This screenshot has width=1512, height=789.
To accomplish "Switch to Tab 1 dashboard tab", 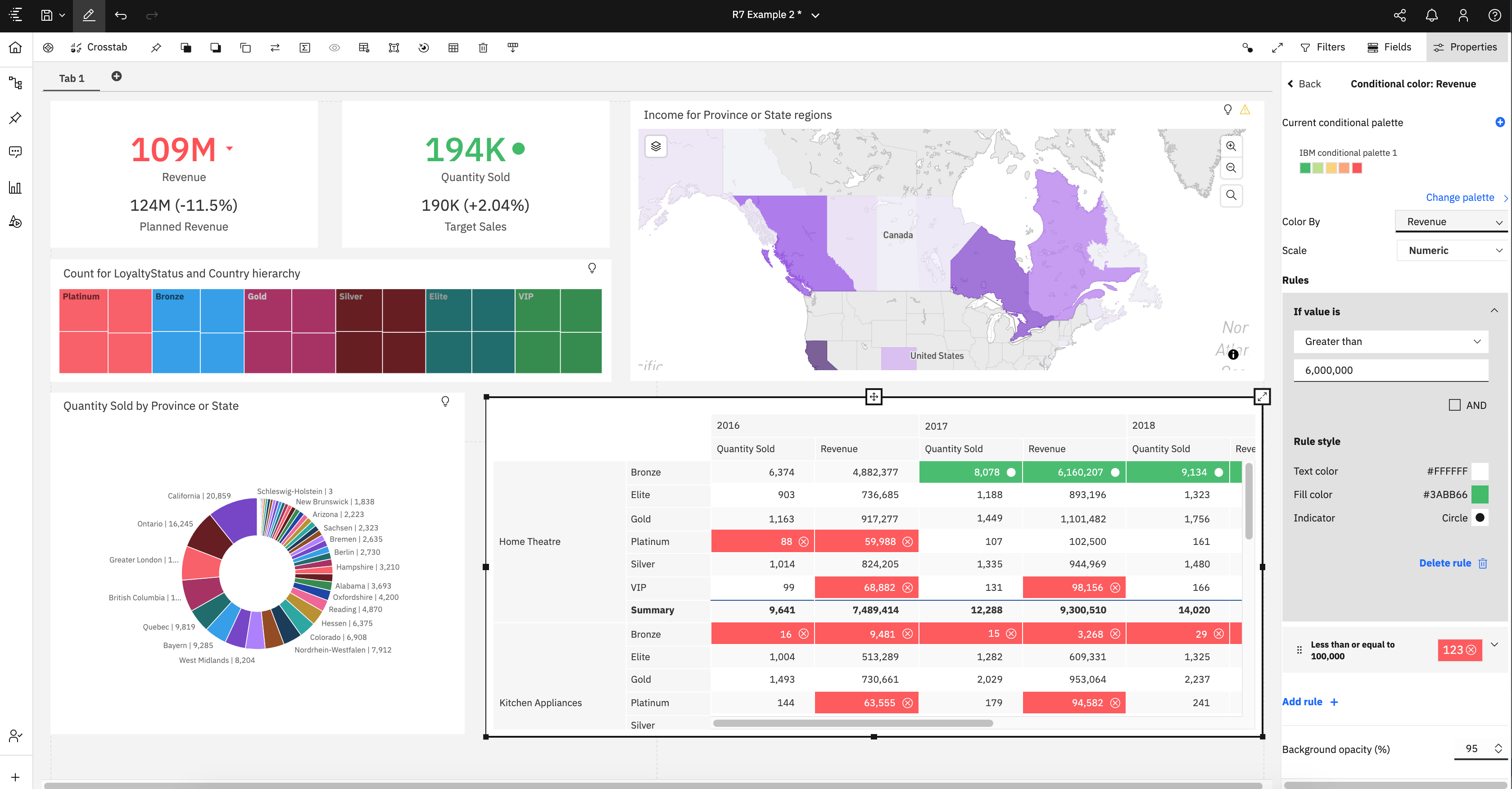I will pyautogui.click(x=72, y=78).
